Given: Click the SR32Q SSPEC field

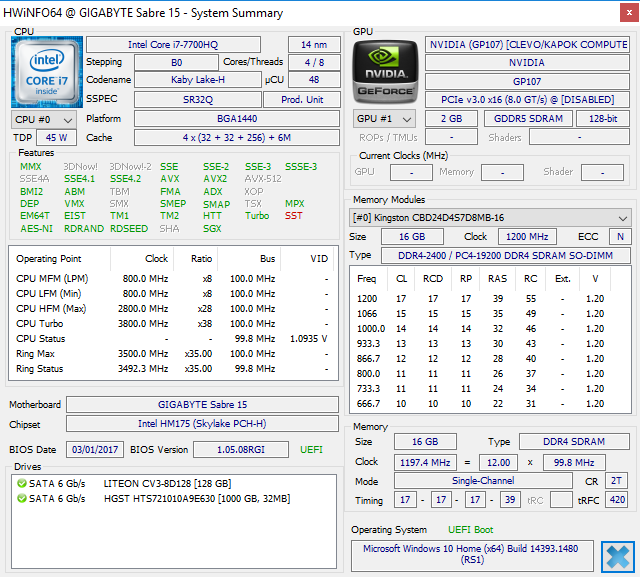Looking at the screenshot, I should pos(198,100).
